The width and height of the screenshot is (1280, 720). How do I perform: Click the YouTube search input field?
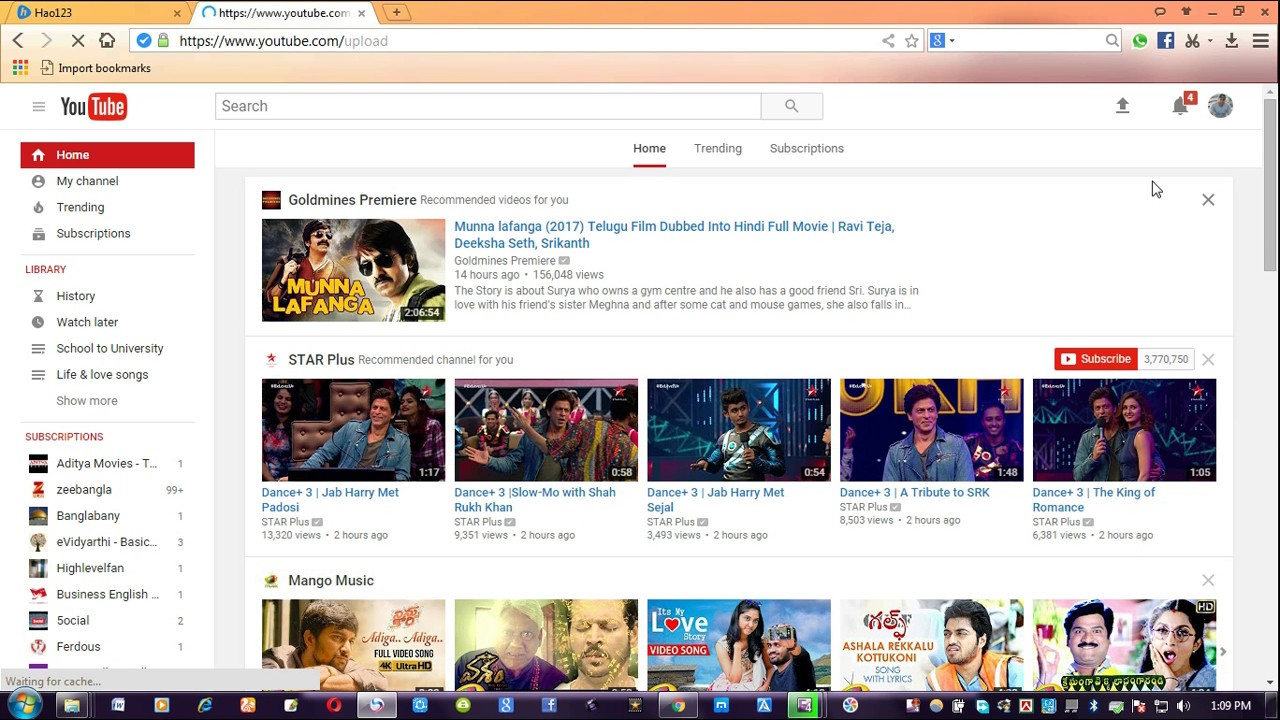coord(488,106)
